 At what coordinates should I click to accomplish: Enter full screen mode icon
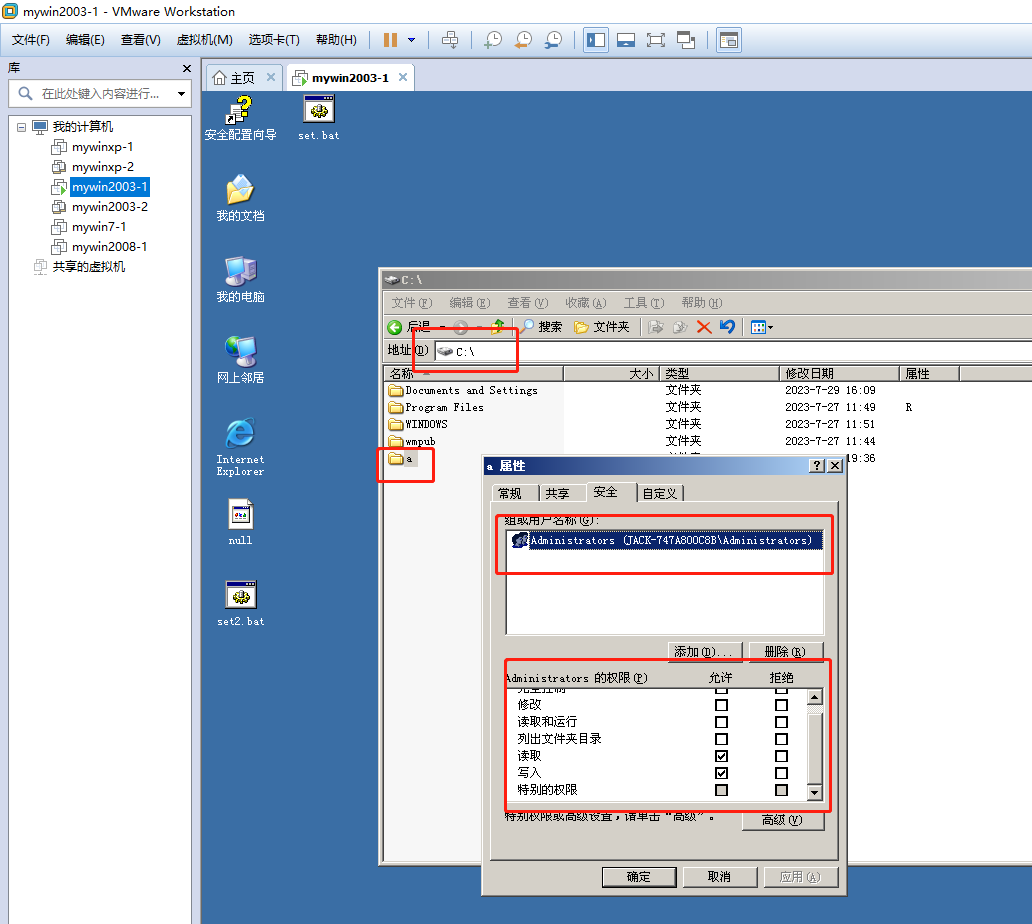click(x=656, y=40)
